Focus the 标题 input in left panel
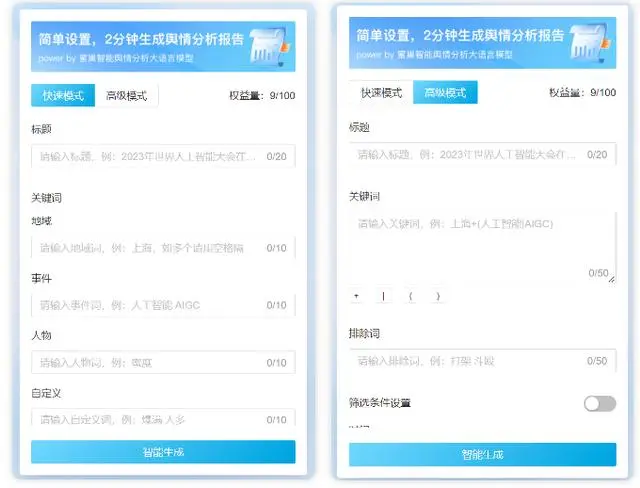Viewport: 640px width, 488px height. (150, 157)
